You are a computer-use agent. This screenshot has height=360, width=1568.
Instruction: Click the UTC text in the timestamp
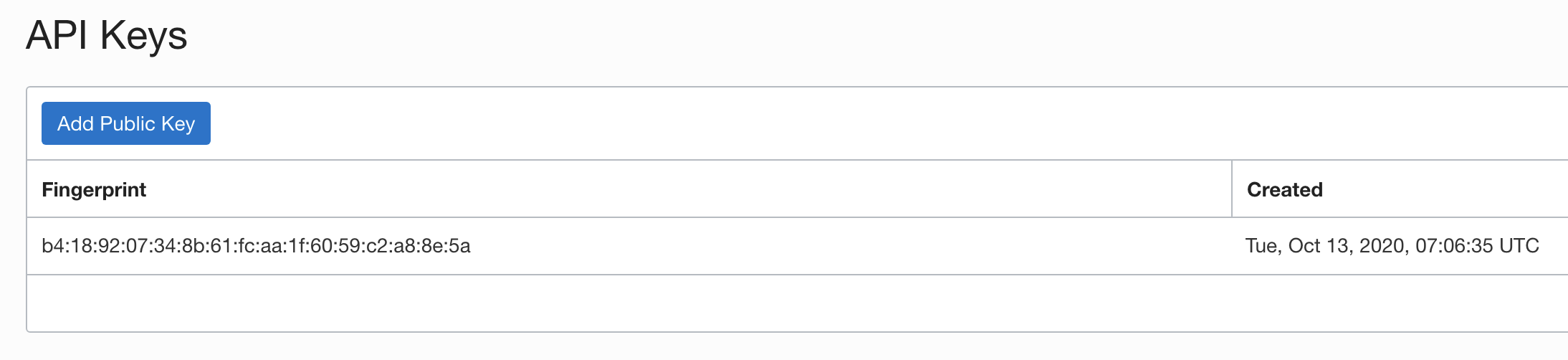coord(1519,246)
